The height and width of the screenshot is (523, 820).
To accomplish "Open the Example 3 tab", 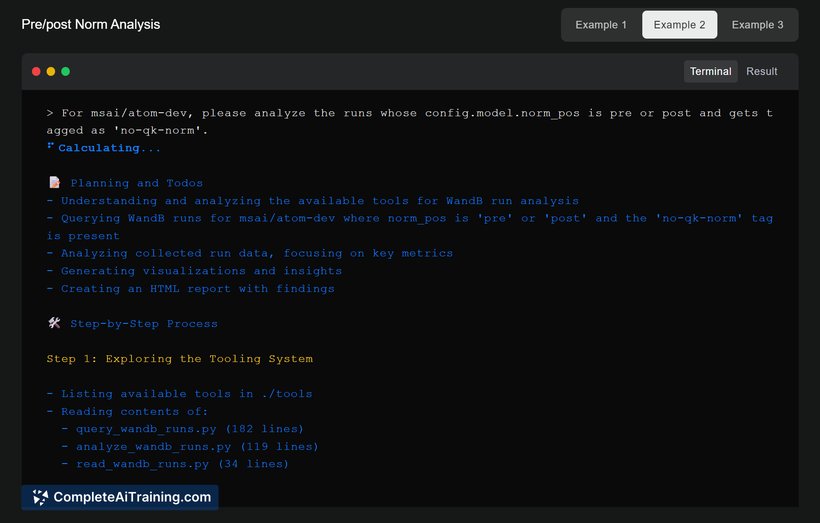I will tap(757, 25).
